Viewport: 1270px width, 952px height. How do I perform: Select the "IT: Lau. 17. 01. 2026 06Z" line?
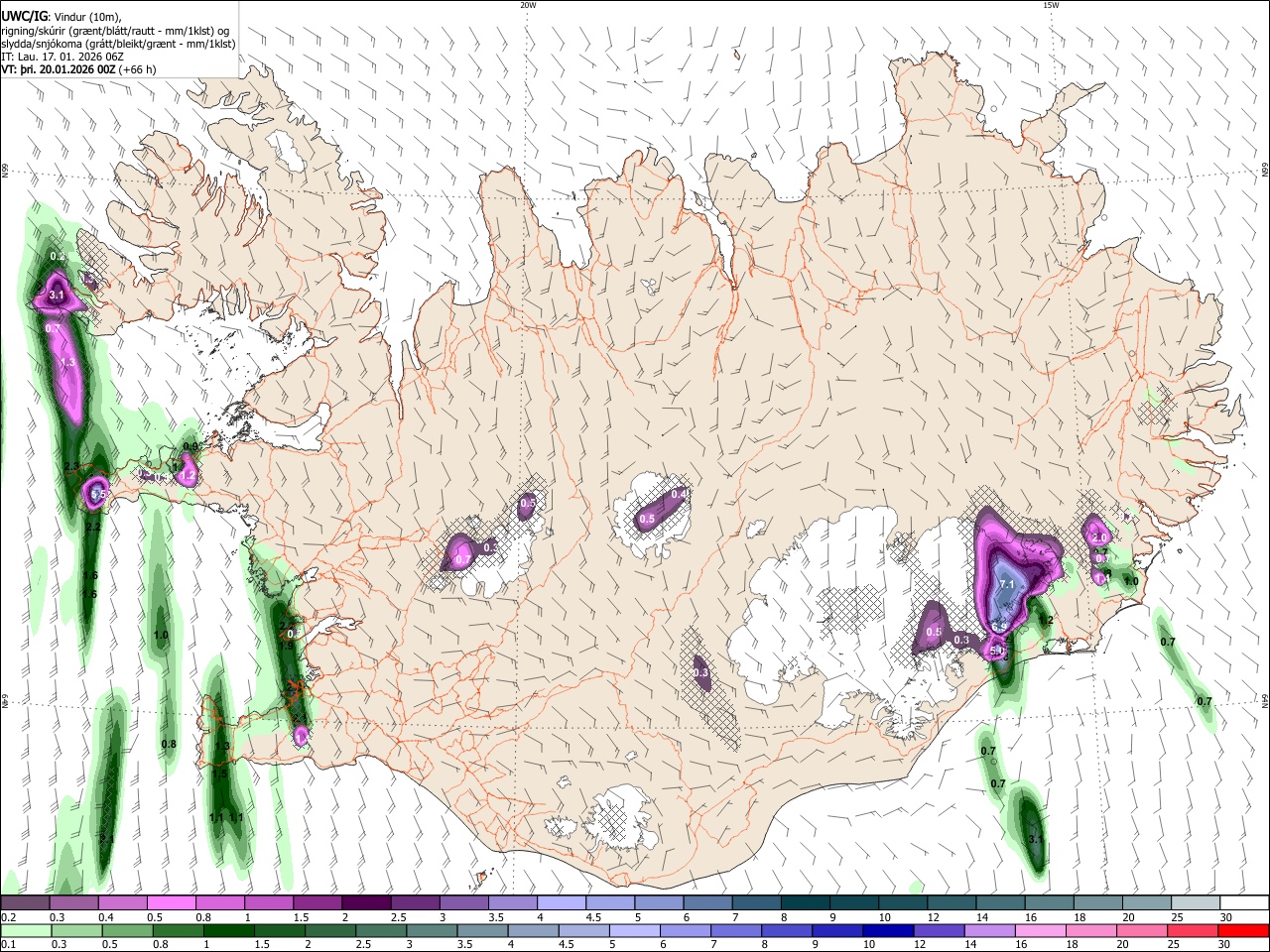point(63,57)
